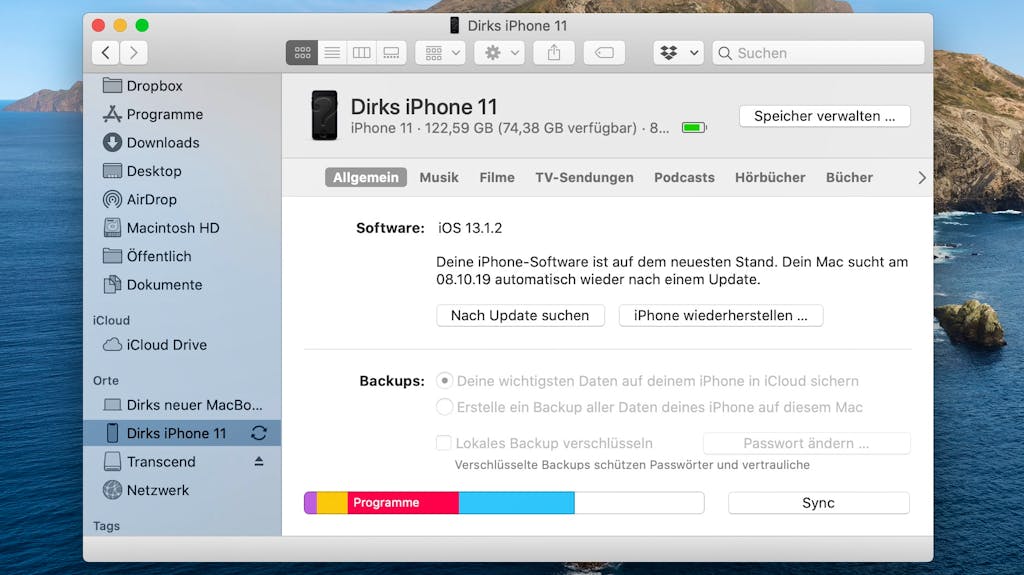Go forward with the right arrow button
The width and height of the screenshot is (1024, 575).
click(x=133, y=53)
